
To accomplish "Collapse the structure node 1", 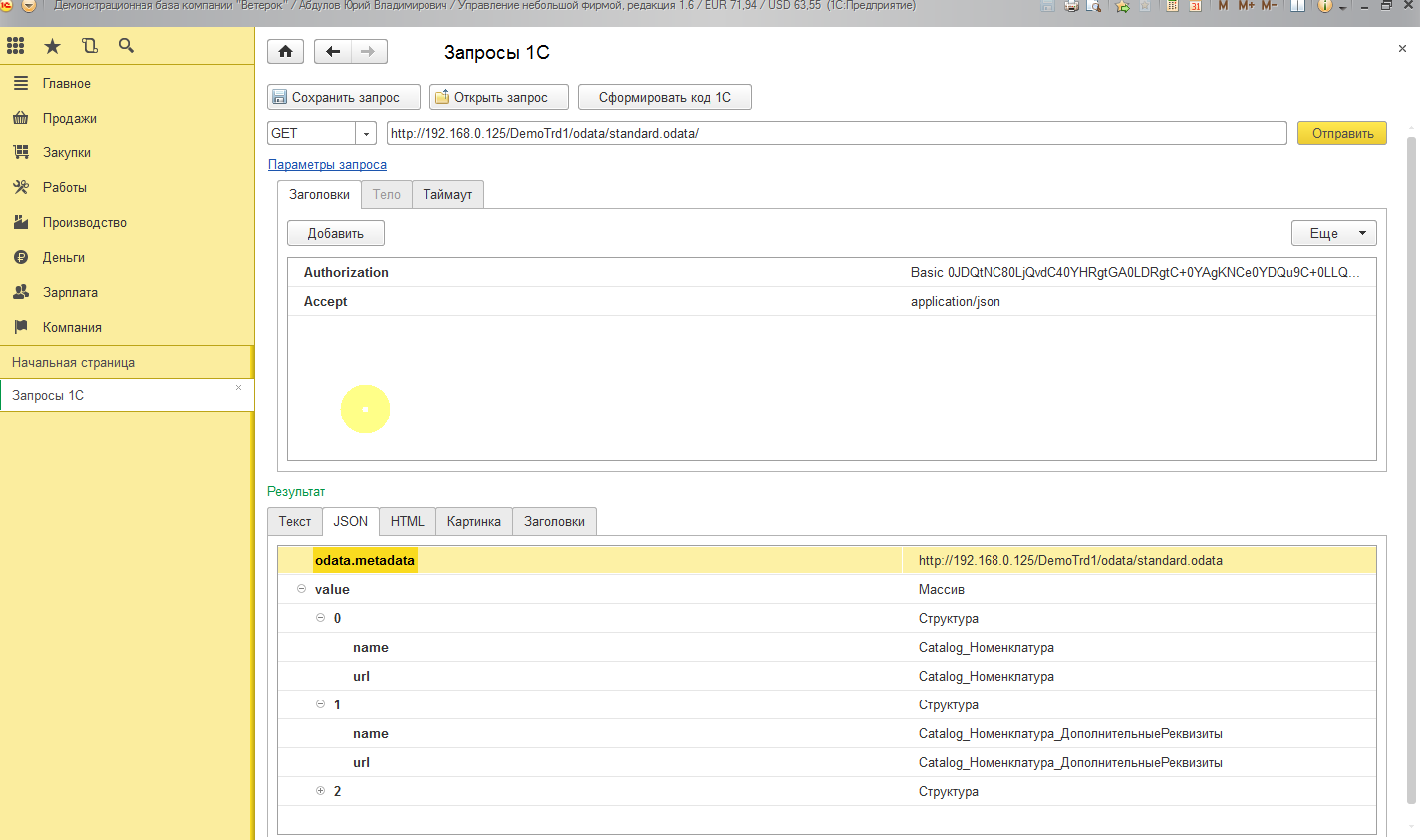I will pos(320,704).
